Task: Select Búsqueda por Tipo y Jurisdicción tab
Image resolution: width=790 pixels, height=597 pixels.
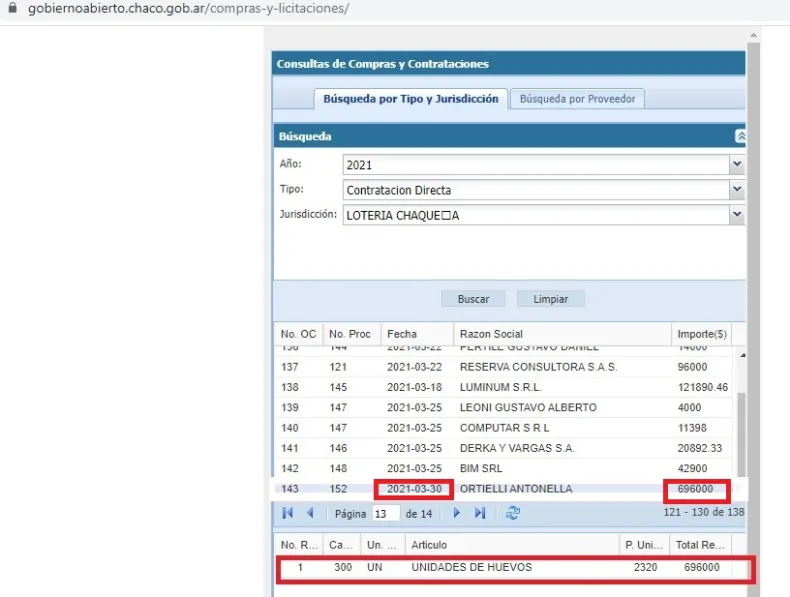Action: [410, 98]
